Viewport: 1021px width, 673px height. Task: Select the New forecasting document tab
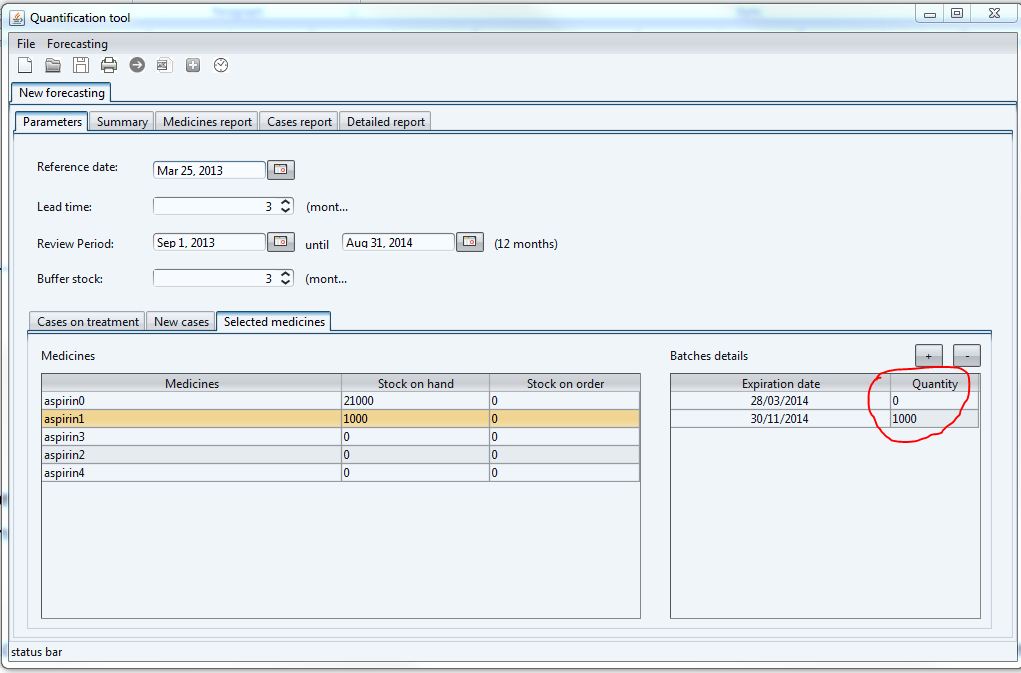(62, 92)
